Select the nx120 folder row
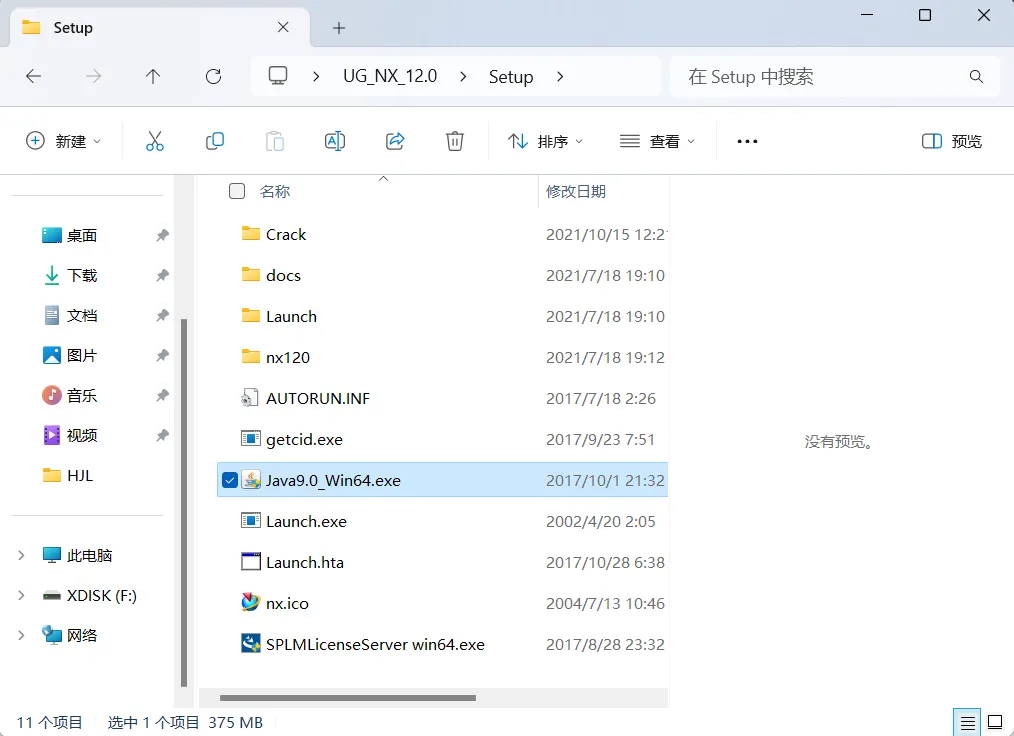 (x=442, y=357)
